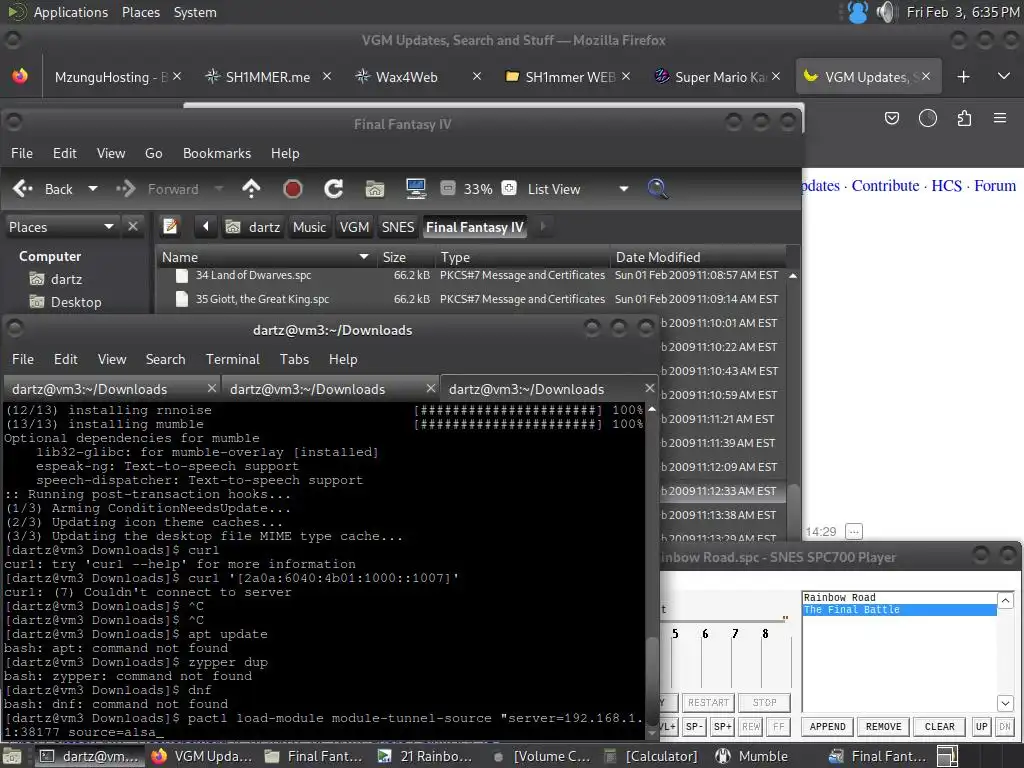The width and height of the screenshot is (1024, 768).
Task: Open the System panel menu
Action: [x=195, y=12]
